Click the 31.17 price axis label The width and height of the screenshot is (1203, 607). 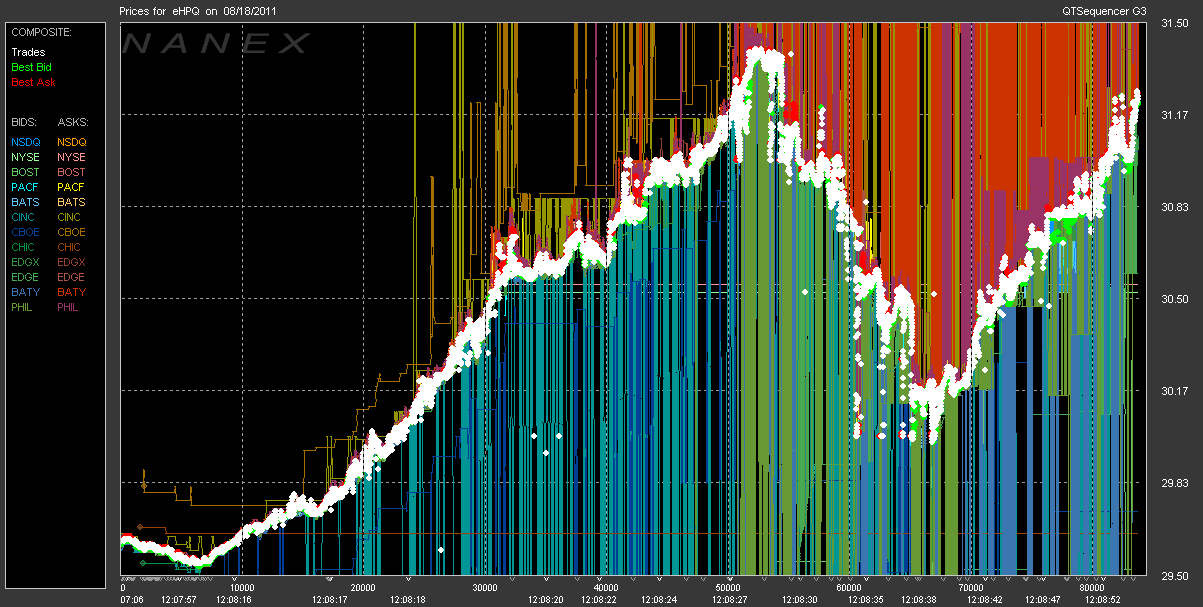coord(1173,115)
